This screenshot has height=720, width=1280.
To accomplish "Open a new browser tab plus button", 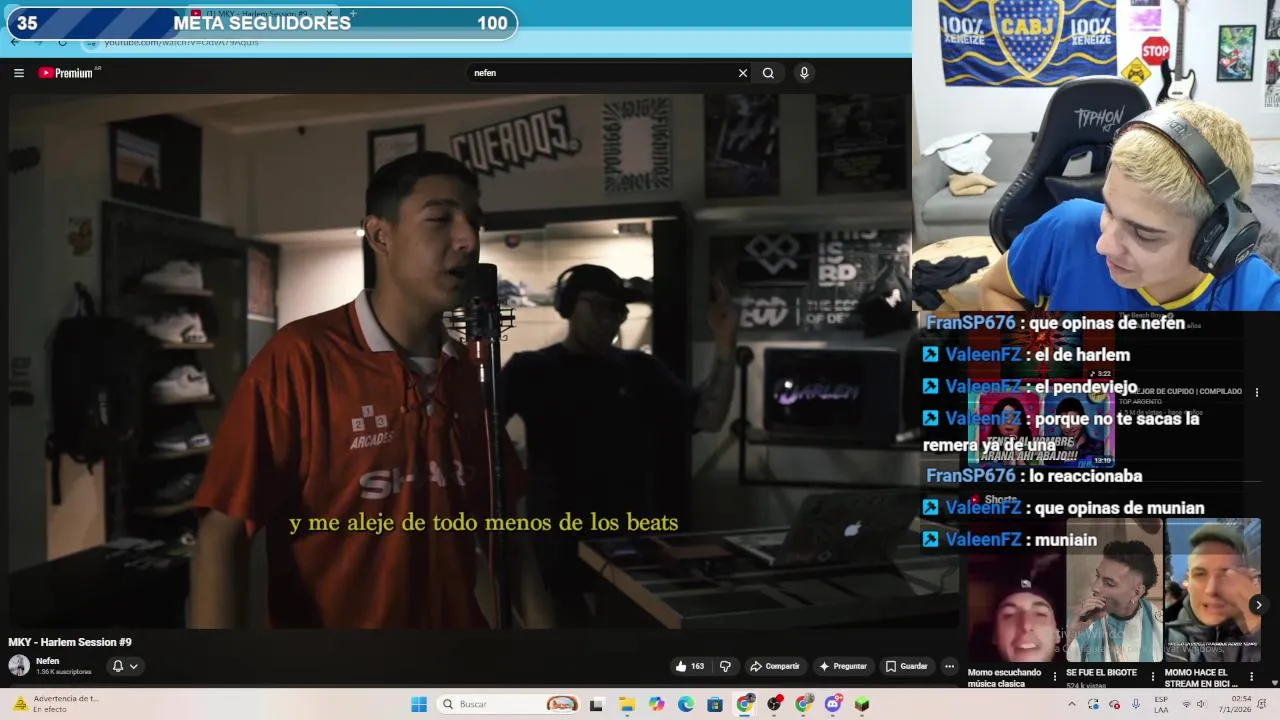I will tap(353, 14).
